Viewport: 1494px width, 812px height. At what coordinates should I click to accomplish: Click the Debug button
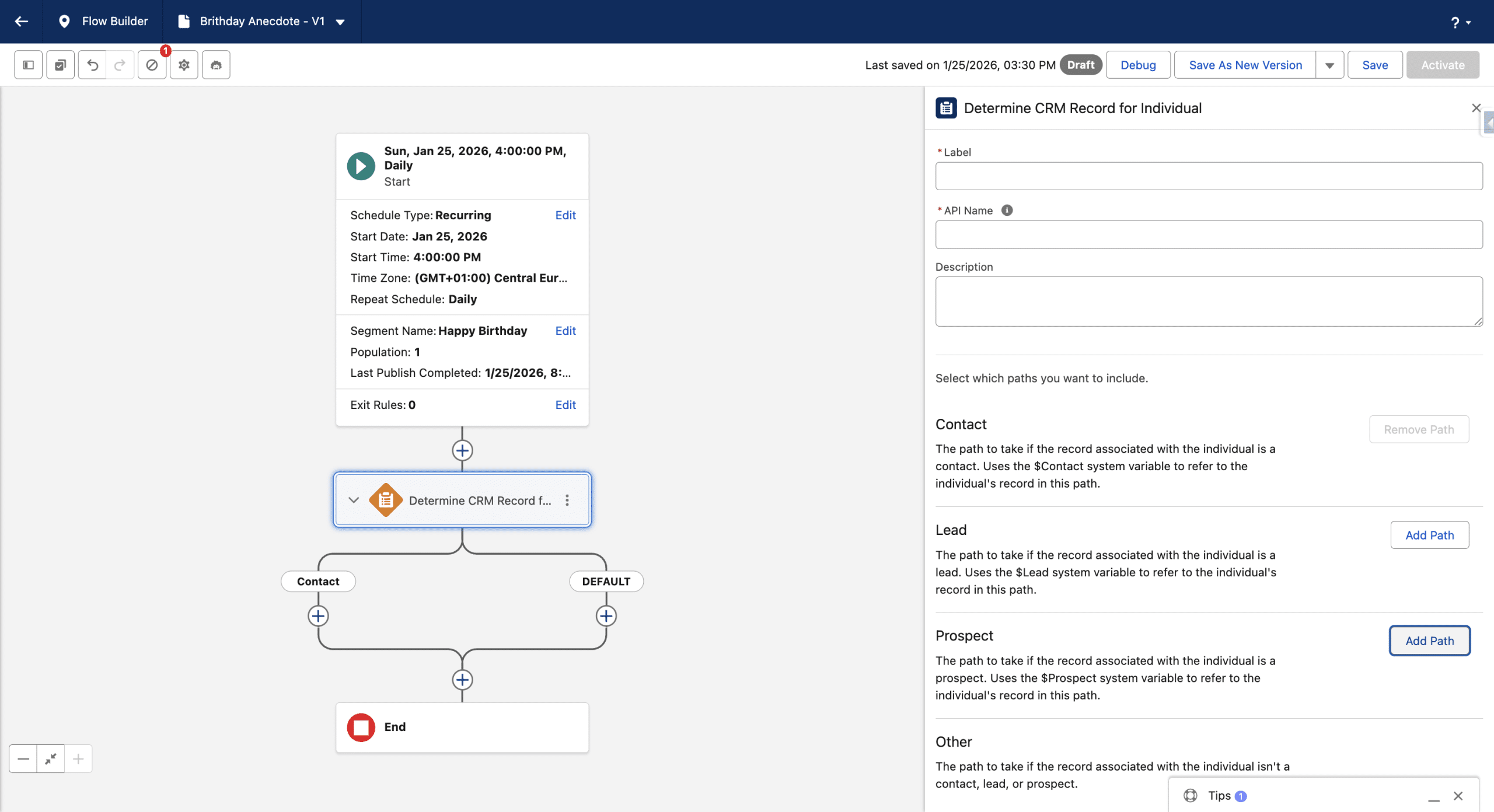coord(1137,65)
